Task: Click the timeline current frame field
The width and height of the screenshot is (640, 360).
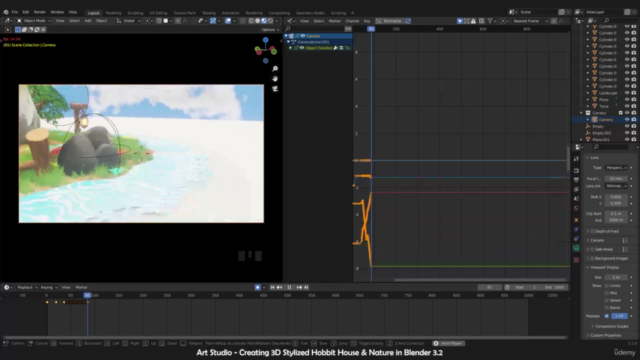Action: [x=489, y=287]
